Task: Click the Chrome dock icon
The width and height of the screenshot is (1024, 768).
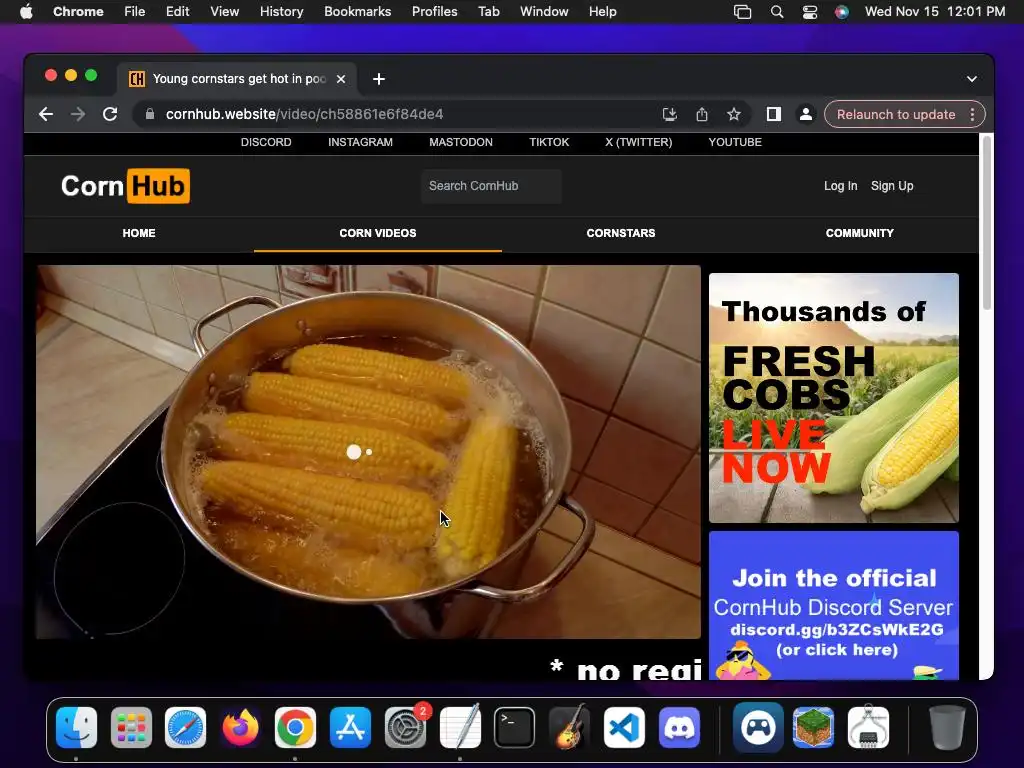Action: click(295, 728)
